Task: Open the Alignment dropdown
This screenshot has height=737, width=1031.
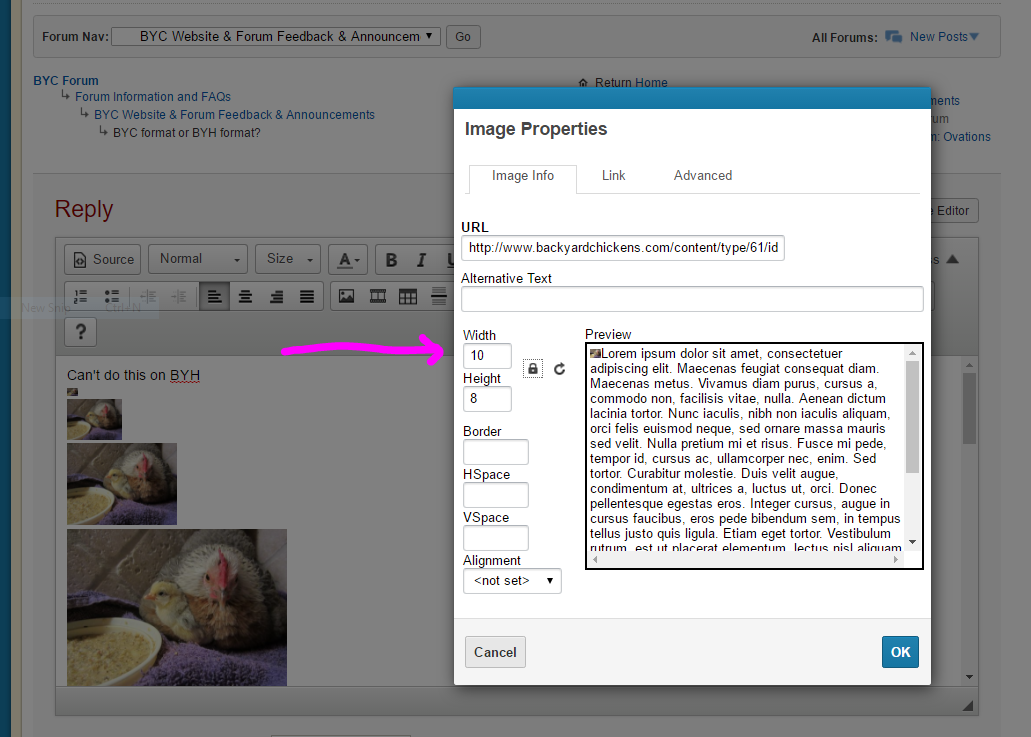Action: (512, 581)
